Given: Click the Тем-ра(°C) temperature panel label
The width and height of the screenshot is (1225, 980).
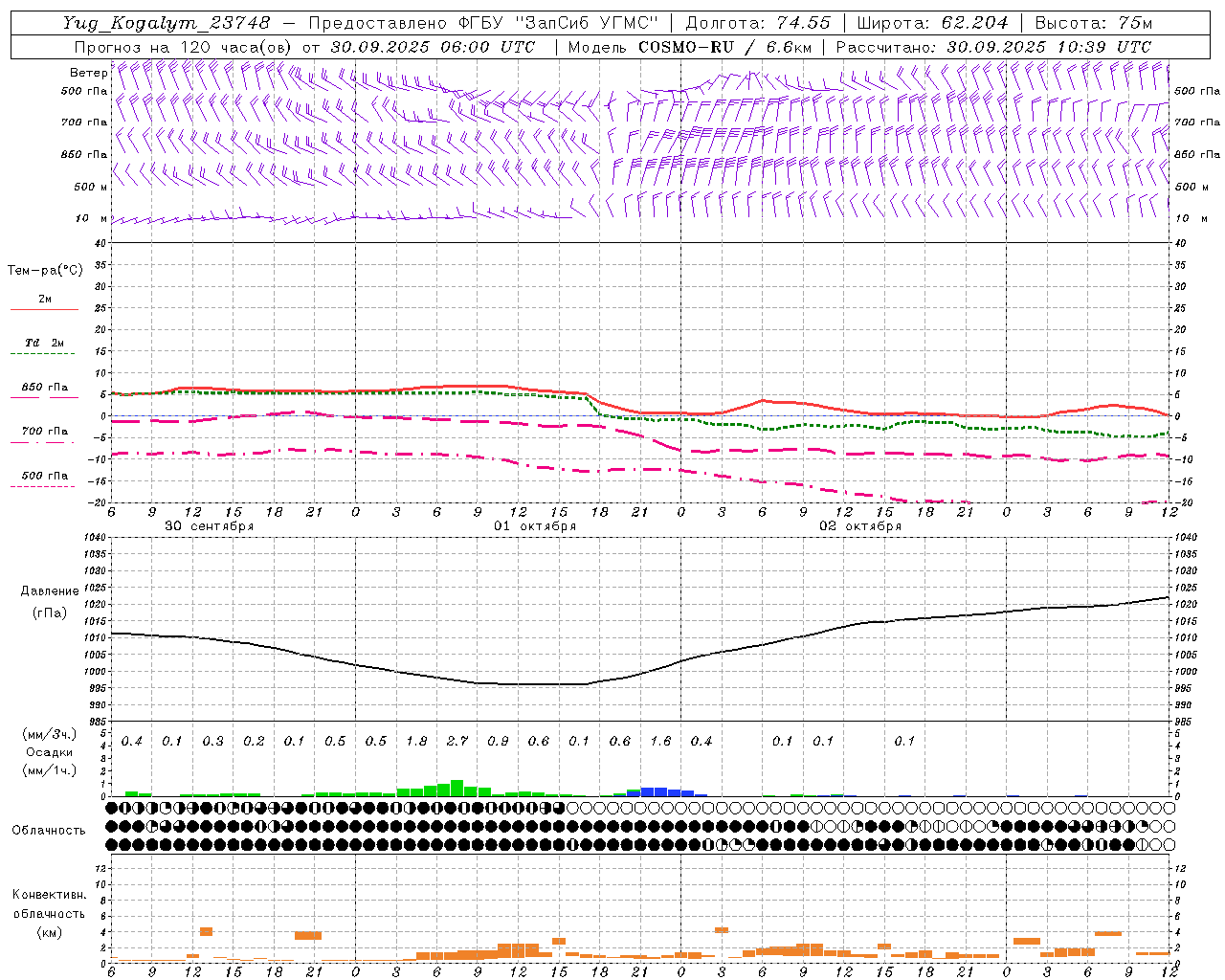Looking at the screenshot, I should [x=45, y=271].
